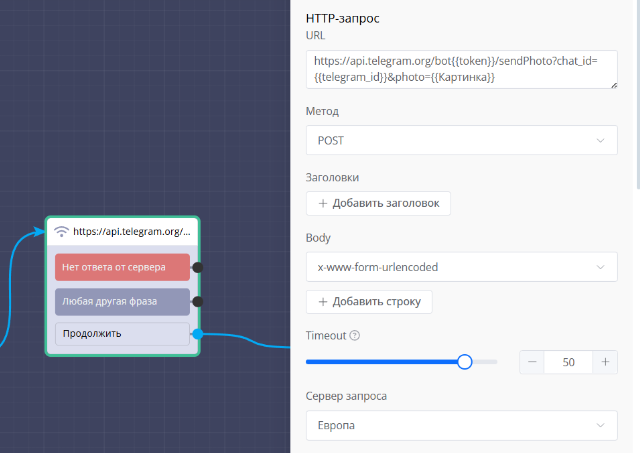Click the Wi-Fi icon on the HTTP node
Viewport: 640px width, 453px height.
[x=61, y=231]
